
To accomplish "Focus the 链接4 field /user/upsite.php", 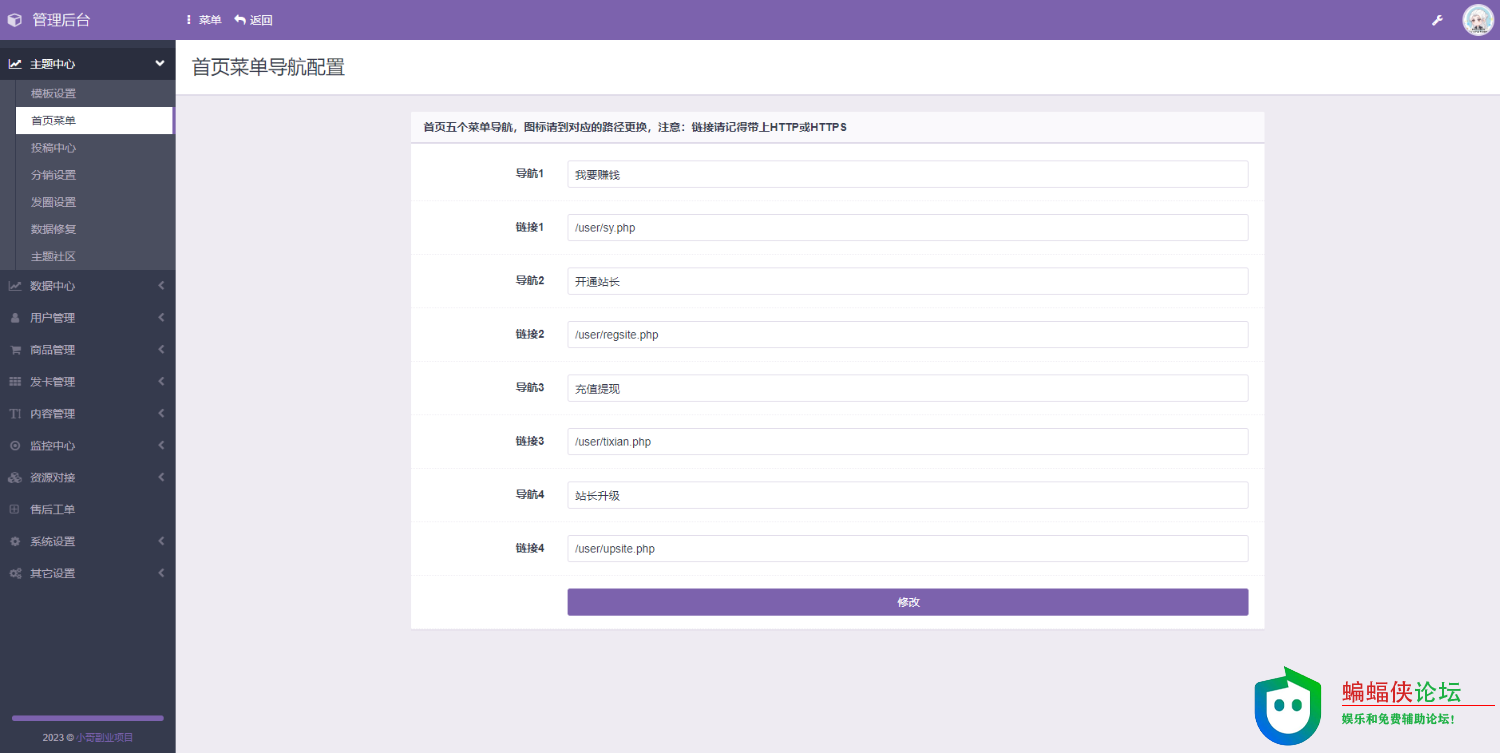I will (908, 548).
